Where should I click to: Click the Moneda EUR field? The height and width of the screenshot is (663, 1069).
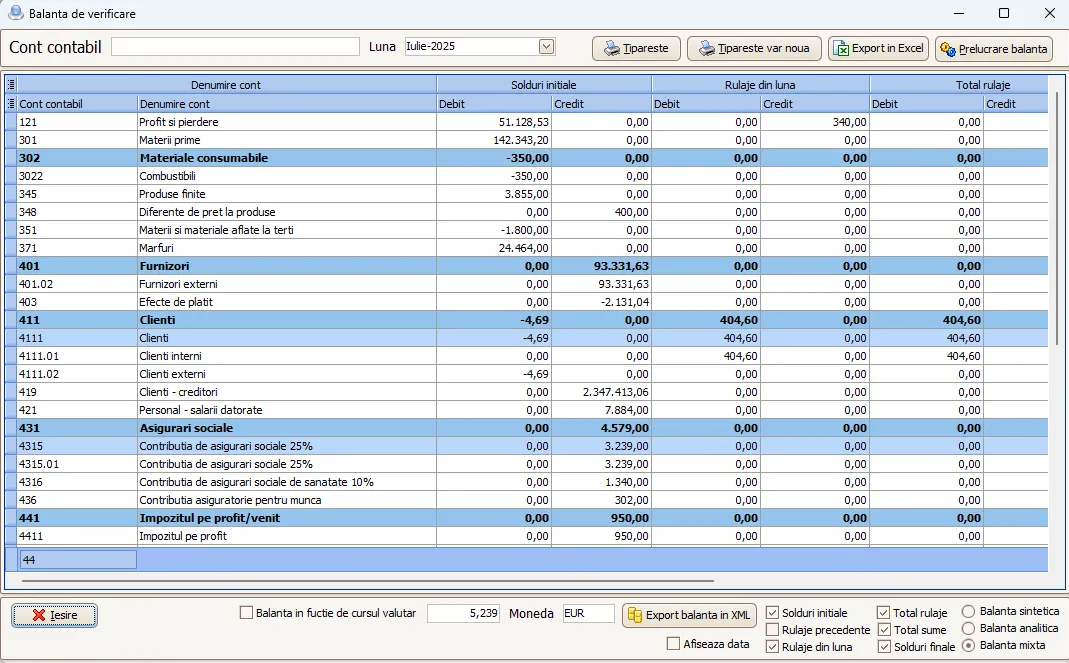coord(588,613)
